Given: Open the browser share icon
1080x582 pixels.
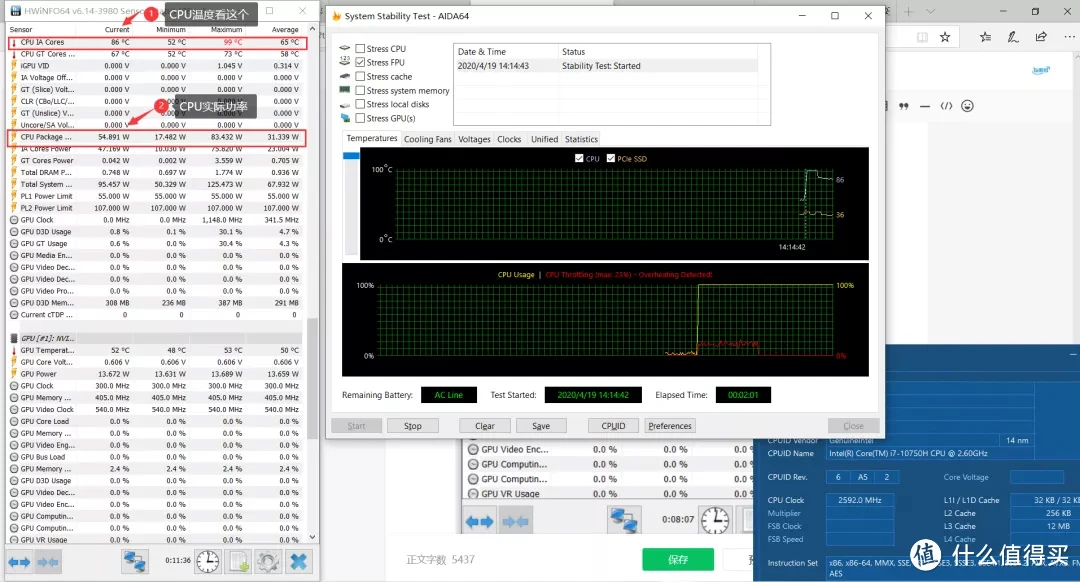Looking at the screenshot, I should [1041, 37].
